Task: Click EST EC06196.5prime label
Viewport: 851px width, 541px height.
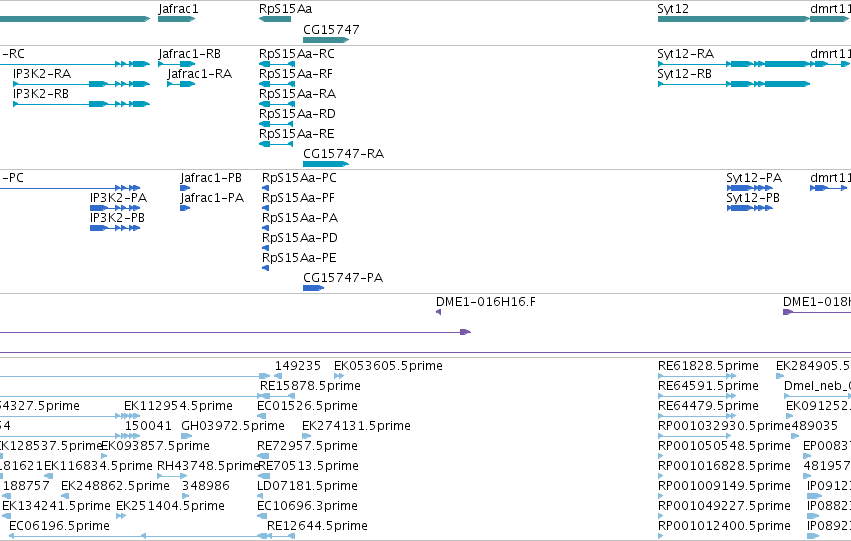Action: click(x=59, y=526)
